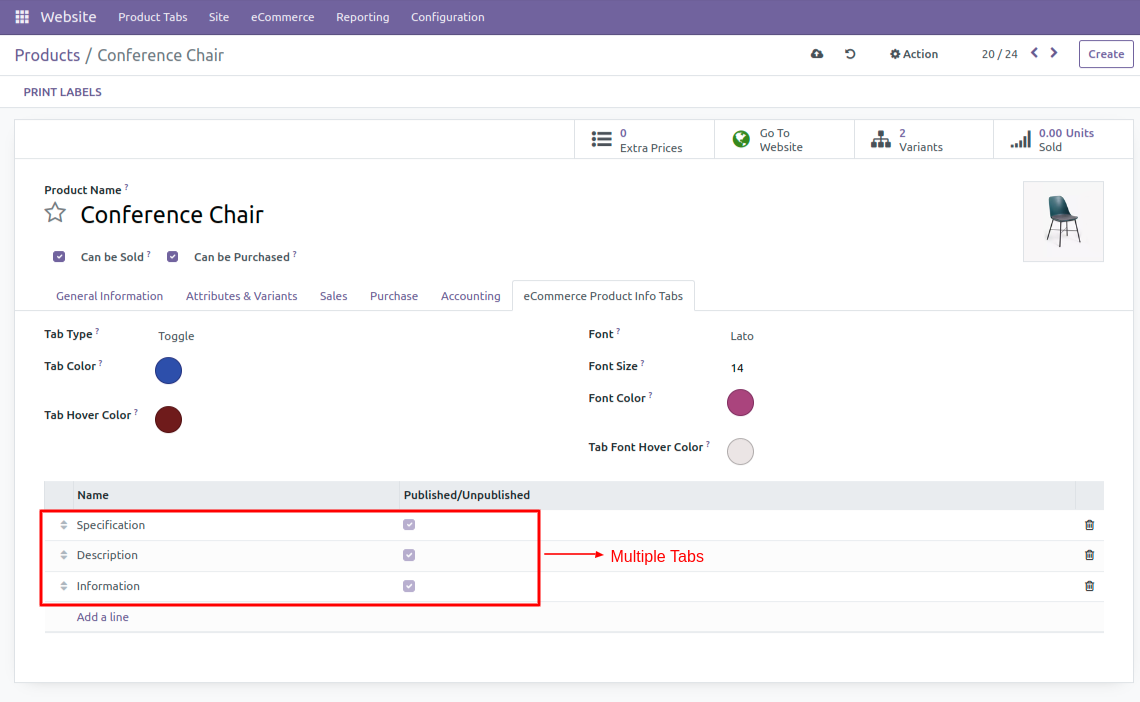Image resolution: width=1140 pixels, height=702 pixels.
Task: Open the Tab Hover Color swatch
Action: (x=169, y=419)
